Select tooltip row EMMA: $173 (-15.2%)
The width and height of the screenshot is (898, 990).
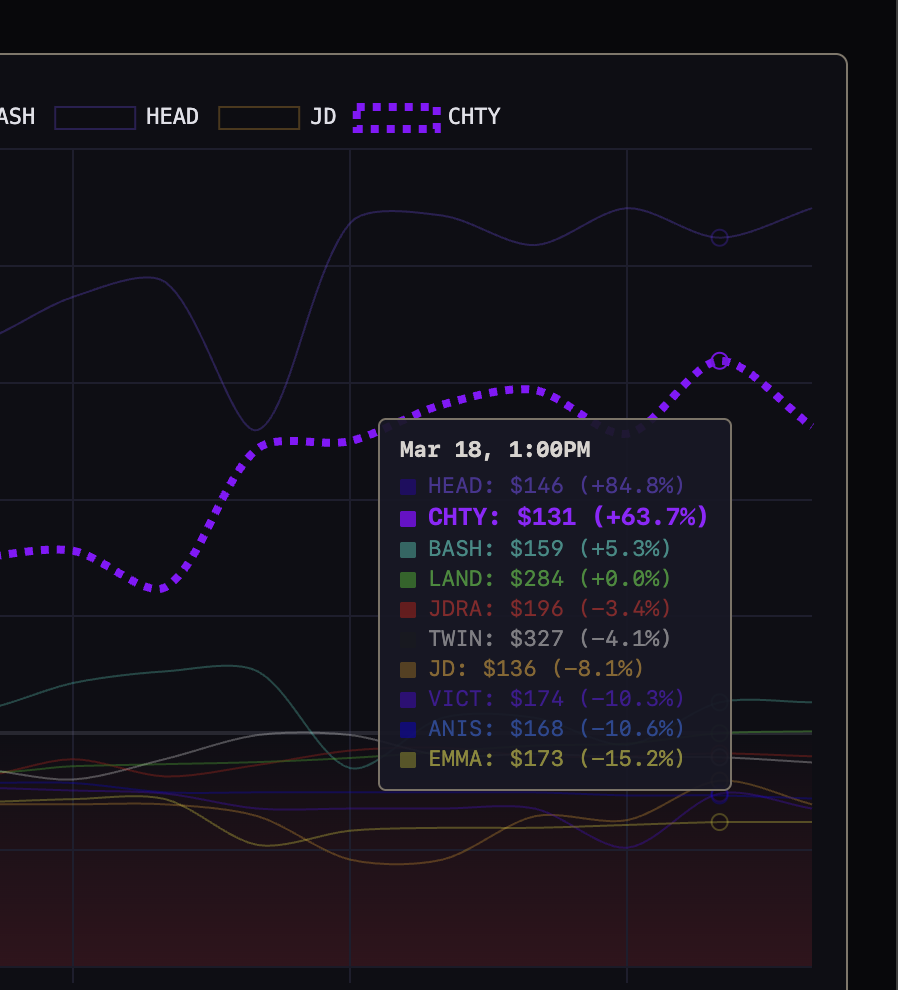(542, 758)
